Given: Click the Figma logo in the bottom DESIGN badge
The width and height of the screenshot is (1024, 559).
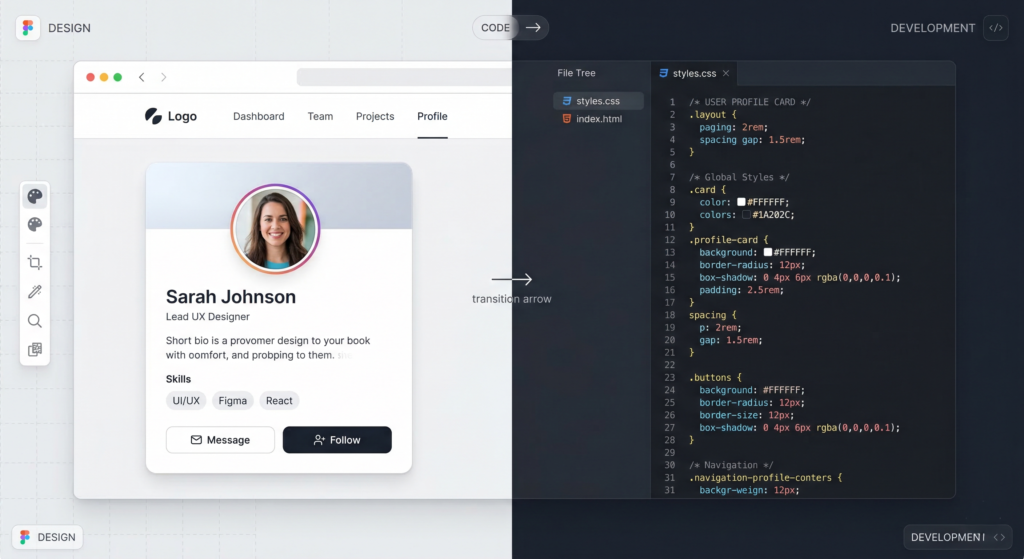Looking at the screenshot, I should [25, 537].
